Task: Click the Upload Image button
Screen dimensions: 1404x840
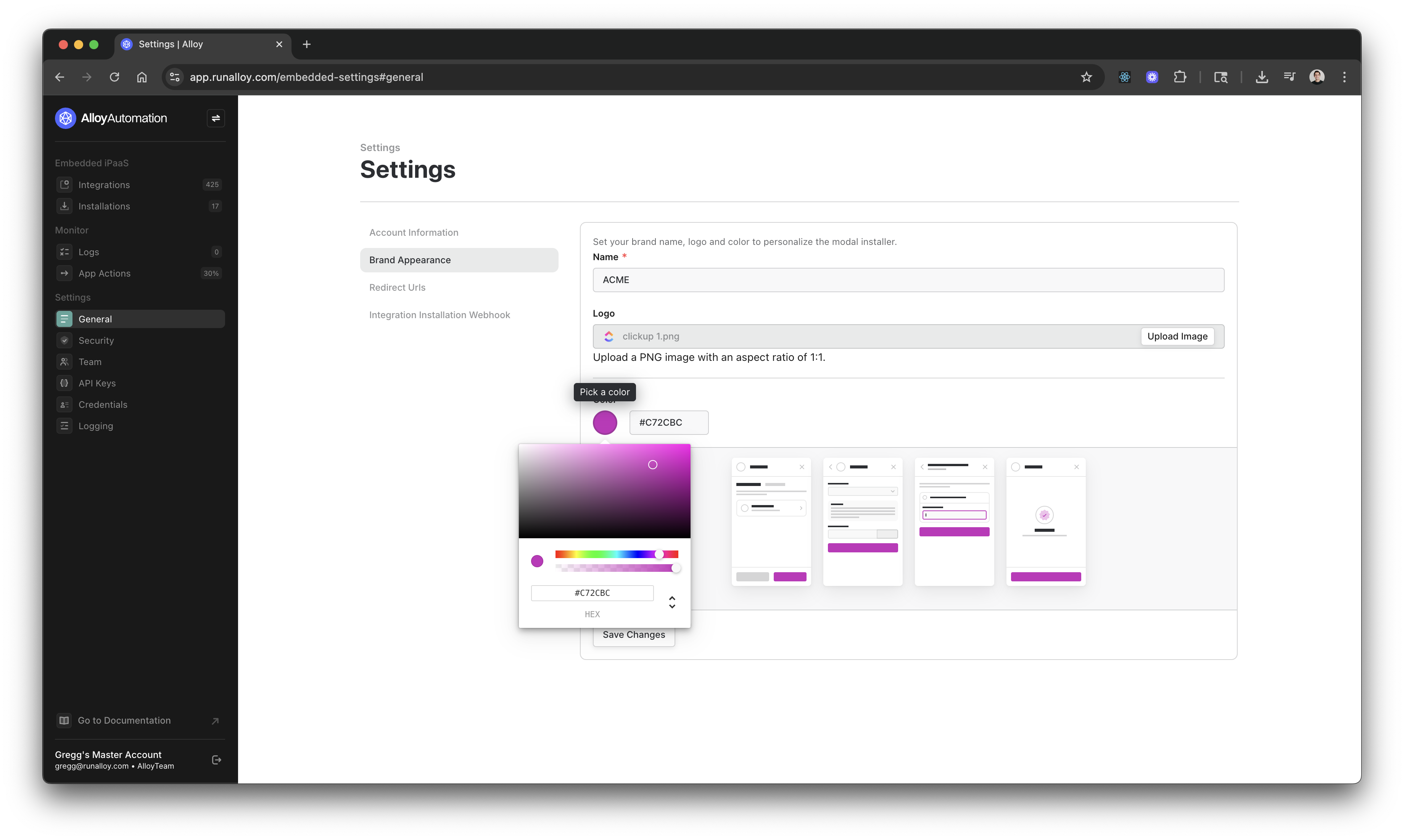Action: [x=1177, y=336]
